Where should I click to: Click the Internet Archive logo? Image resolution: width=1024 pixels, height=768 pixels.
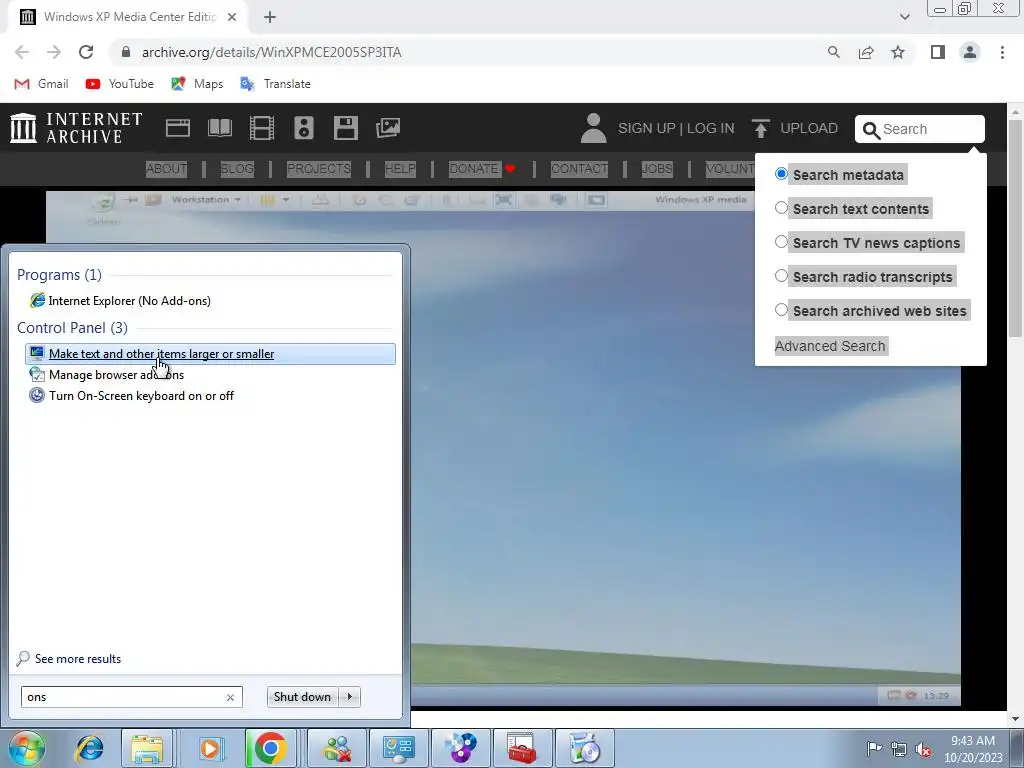point(76,128)
